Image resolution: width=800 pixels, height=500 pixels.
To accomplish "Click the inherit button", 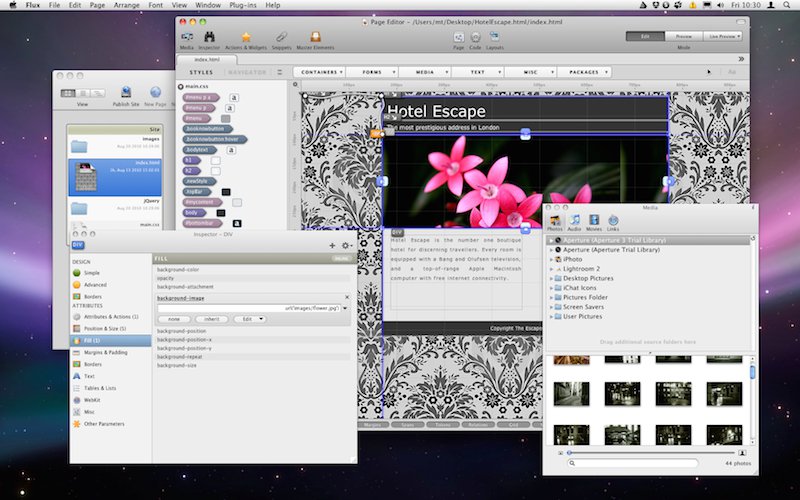I will point(213,319).
